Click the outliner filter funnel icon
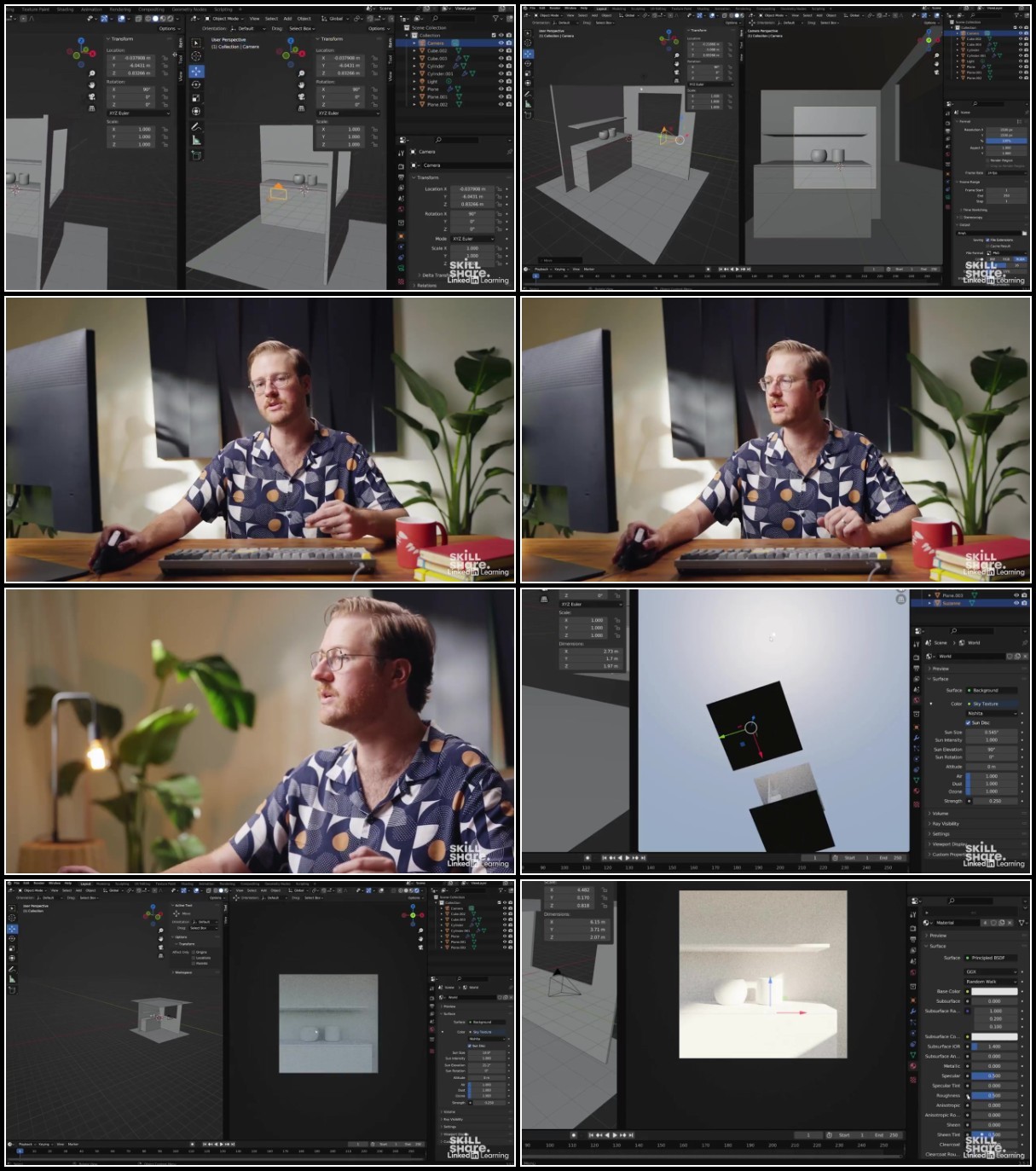Image resolution: width=1036 pixels, height=1171 pixels. click(x=496, y=18)
